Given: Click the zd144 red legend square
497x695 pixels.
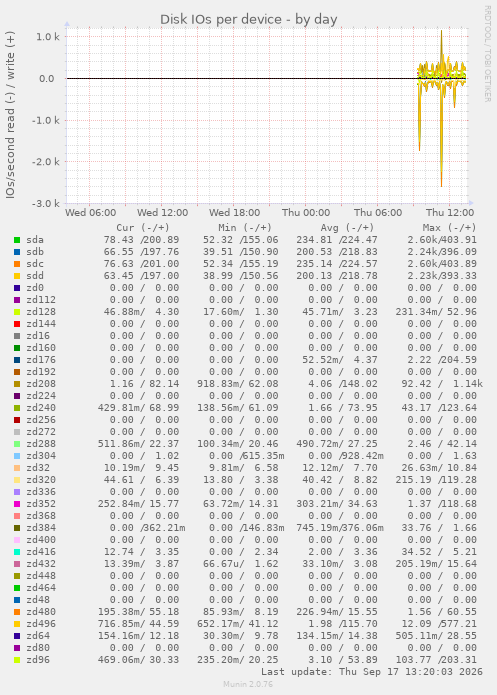Looking at the screenshot, I should [17, 324].
